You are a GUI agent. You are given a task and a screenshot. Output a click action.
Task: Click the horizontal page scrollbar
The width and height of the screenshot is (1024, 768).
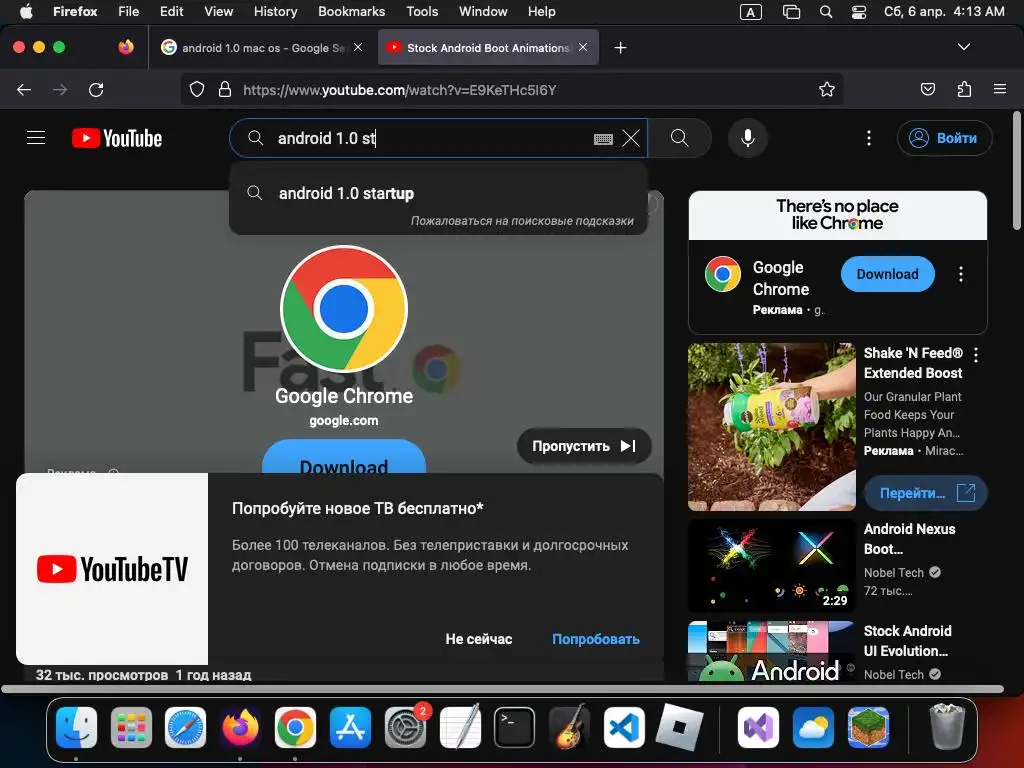pyautogui.click(x=503, y=689)
